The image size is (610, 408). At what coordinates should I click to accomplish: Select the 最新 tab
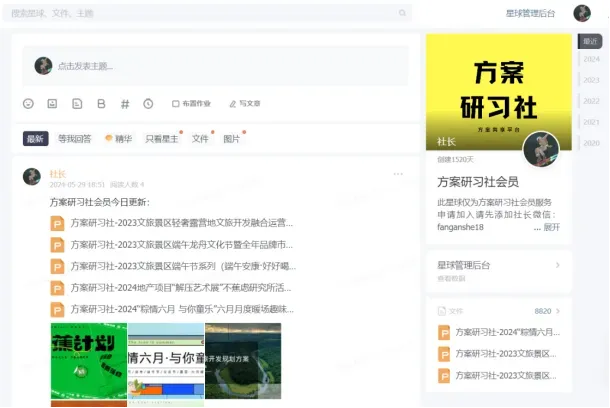point(35,138)
